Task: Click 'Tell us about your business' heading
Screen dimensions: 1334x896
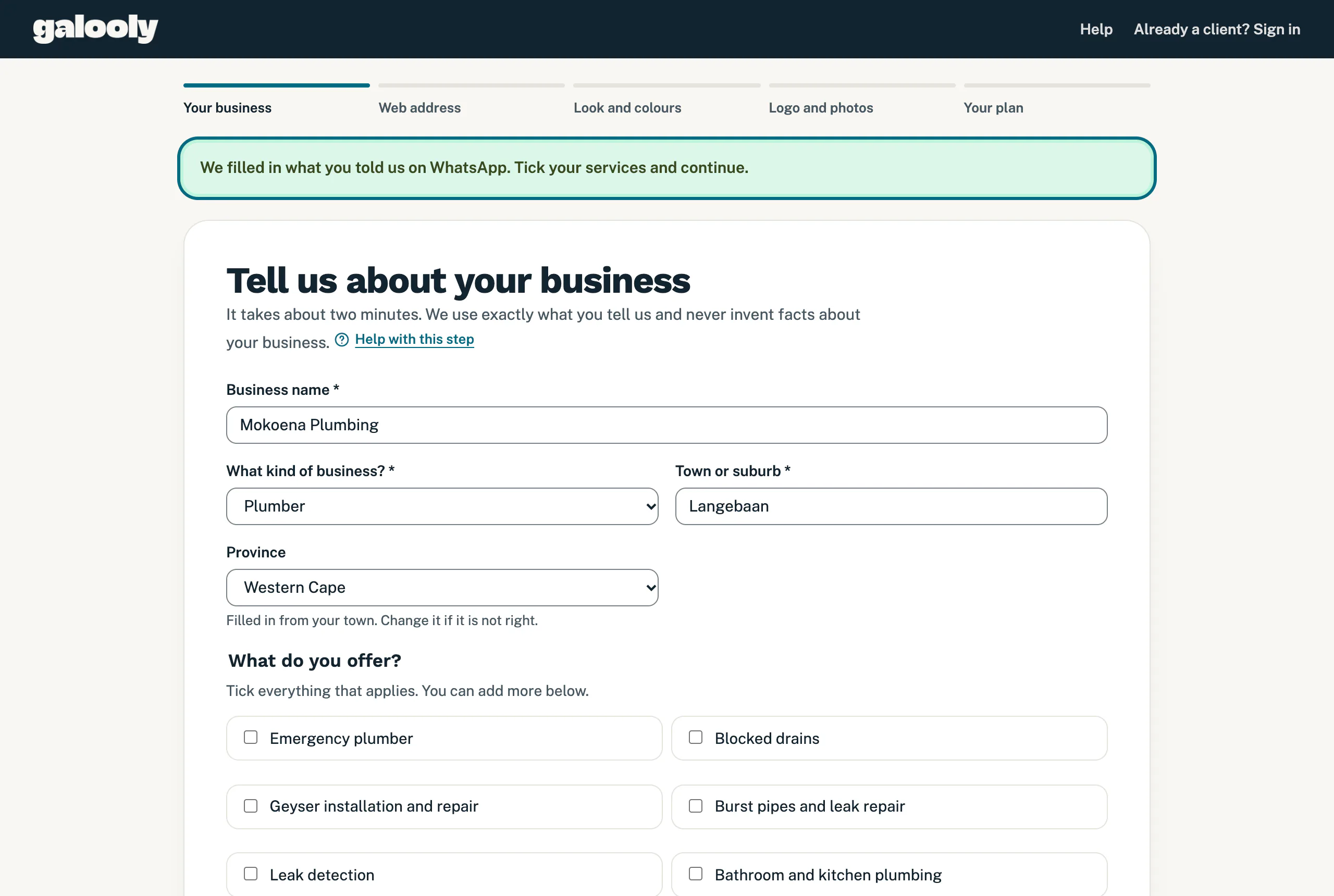Action: 459,281
